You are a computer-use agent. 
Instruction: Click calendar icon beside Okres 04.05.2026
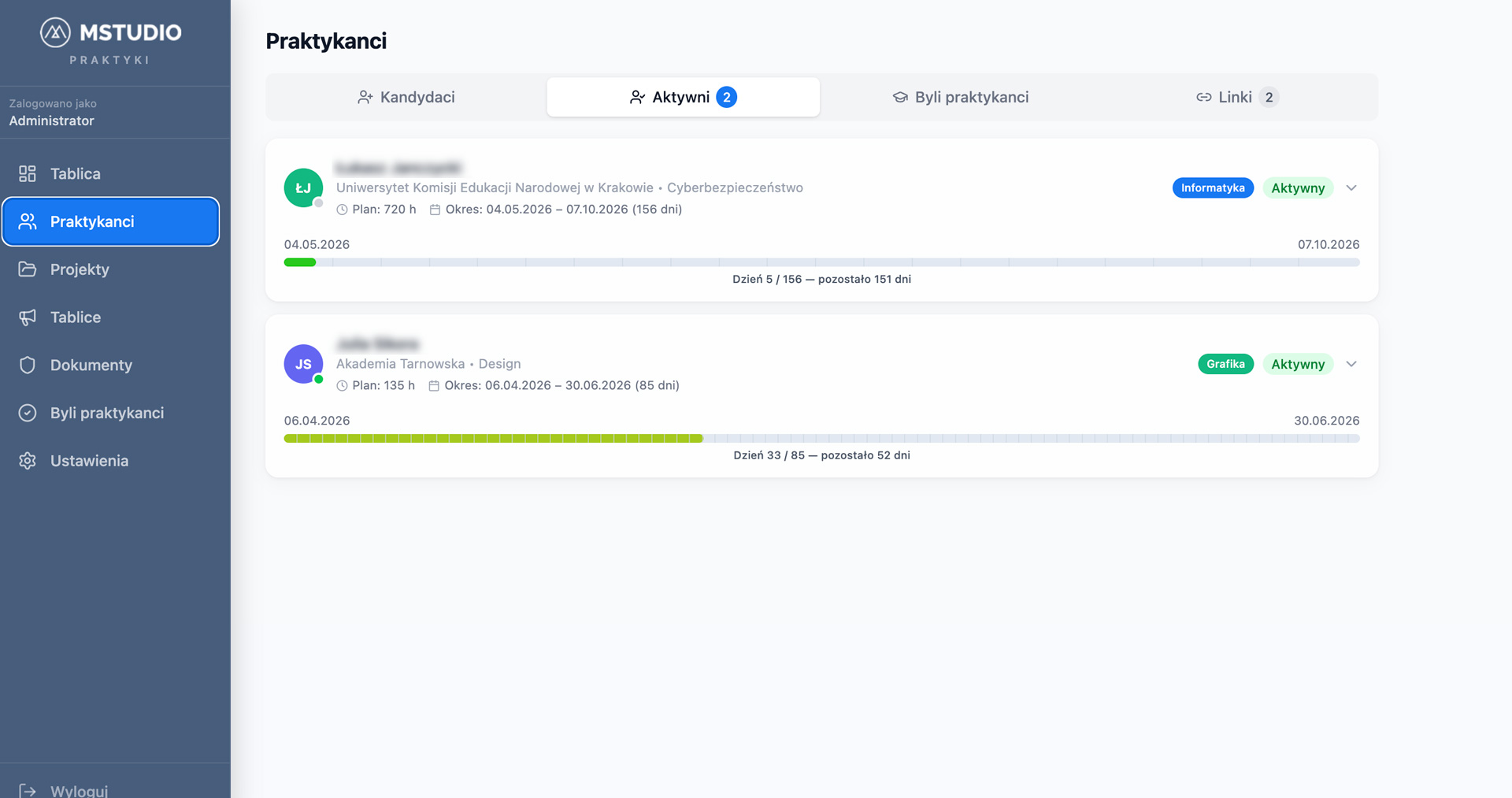[435, 210]
